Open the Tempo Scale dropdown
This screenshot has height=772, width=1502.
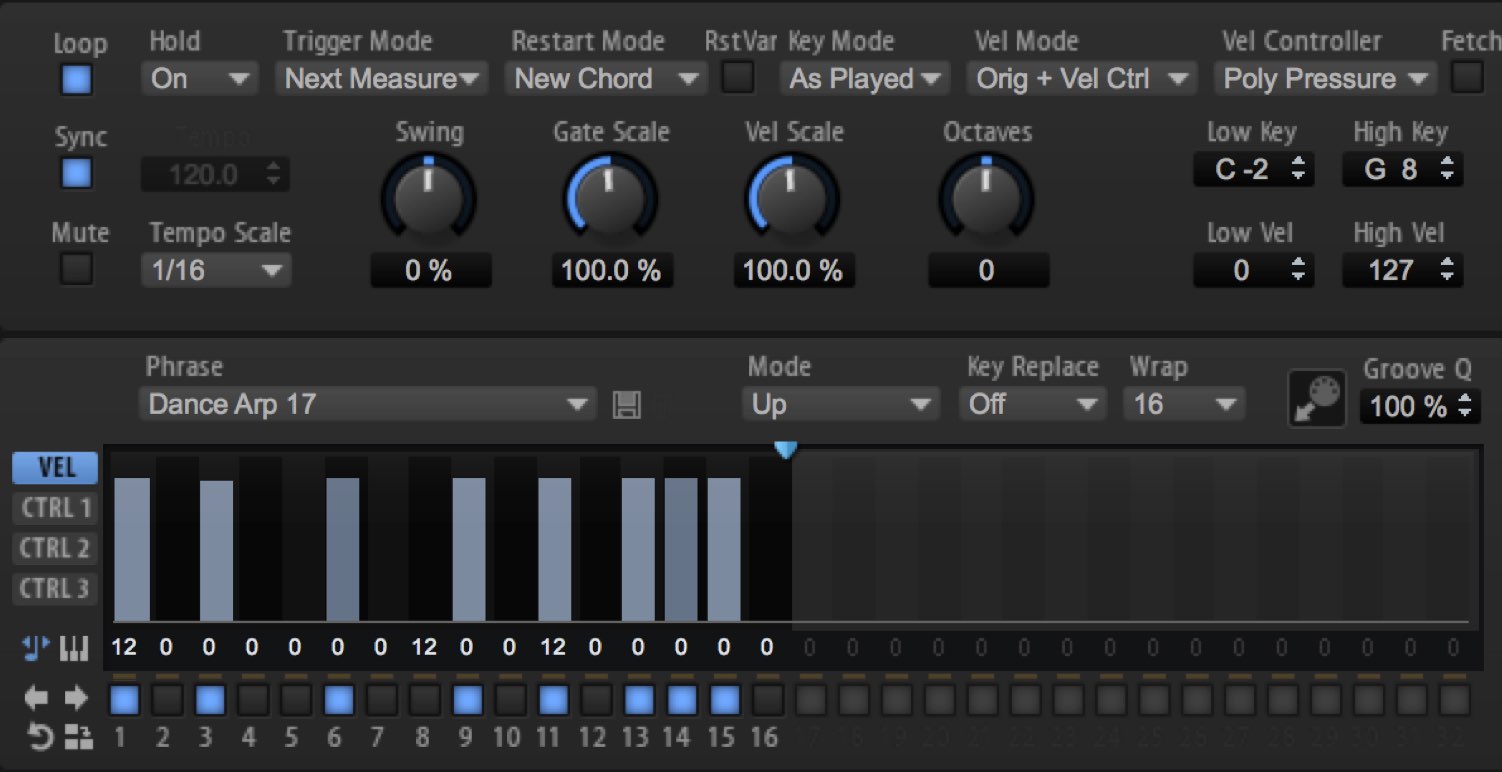pos(216,270)
